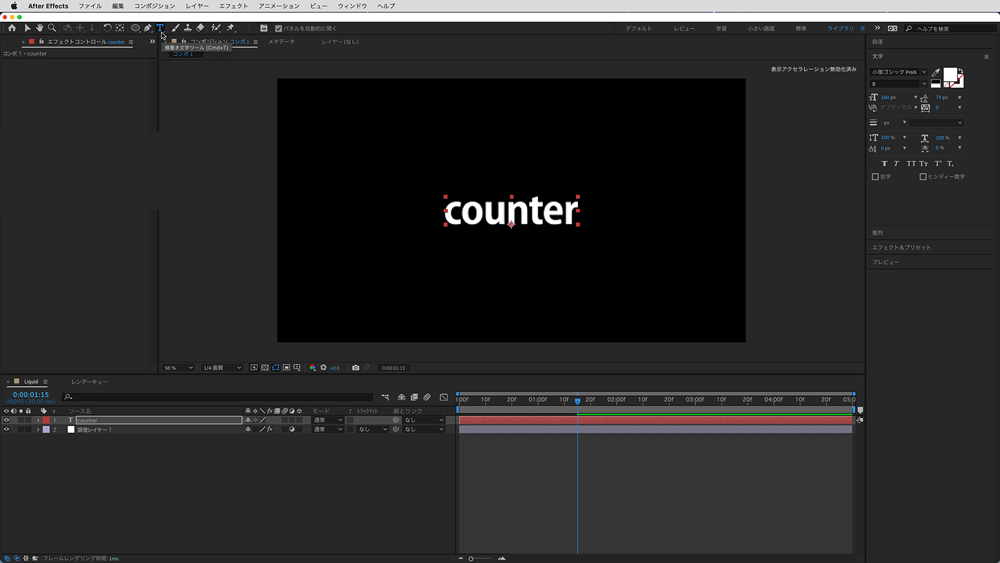Pick the Eraser tool
Viewport: 1000px width, 563px height.
point(200,28)
